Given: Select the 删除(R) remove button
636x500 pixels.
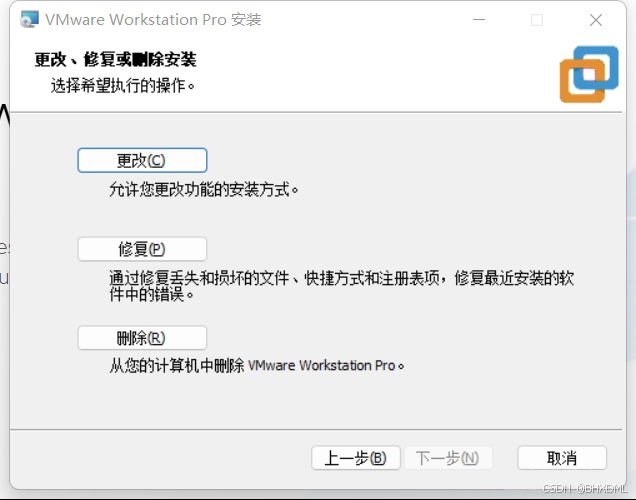Looking at the screenshot, I should (142, 338).
